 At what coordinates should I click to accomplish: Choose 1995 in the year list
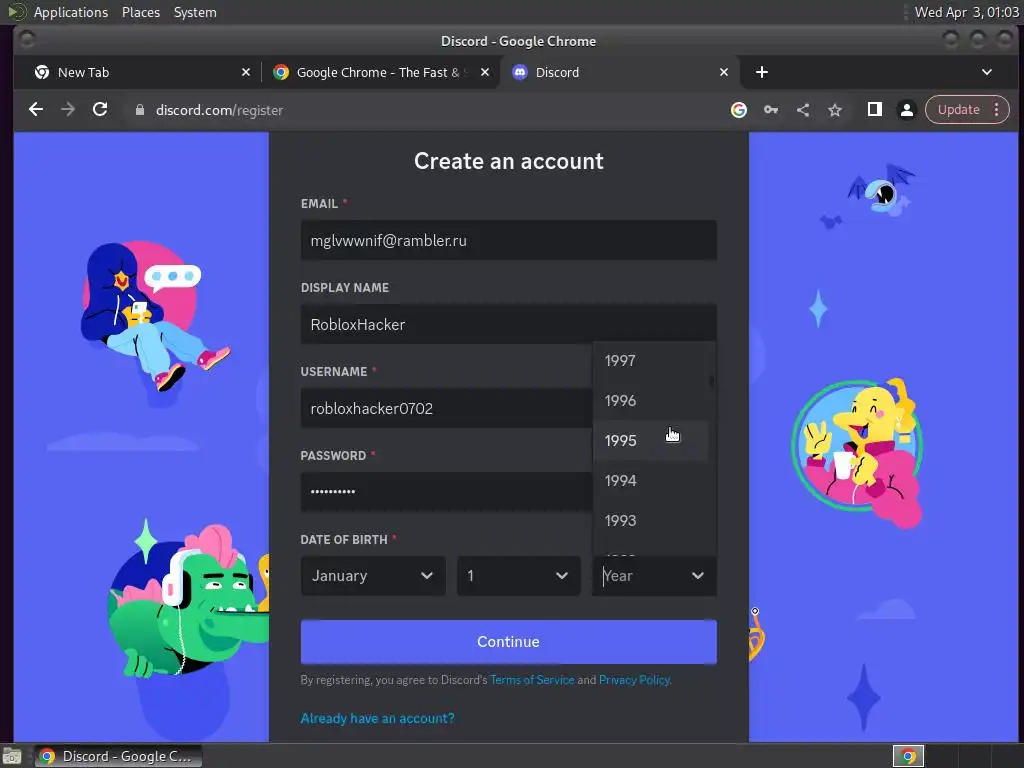point(650,440)
